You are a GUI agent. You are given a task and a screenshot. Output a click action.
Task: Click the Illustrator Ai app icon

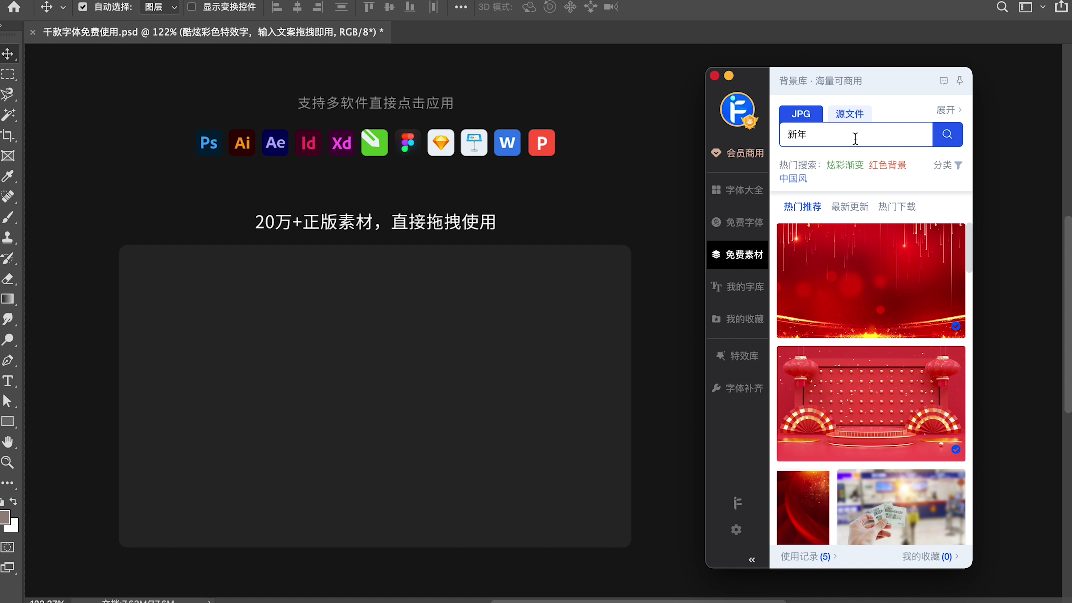[x=242, y=143]
